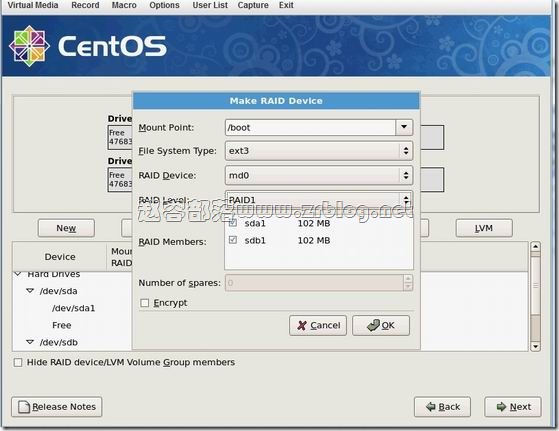This screenshot has width=559, height=431.
Task: Toggle Hide RAID device/LVM Volume Group members
Action: [18, 363]
